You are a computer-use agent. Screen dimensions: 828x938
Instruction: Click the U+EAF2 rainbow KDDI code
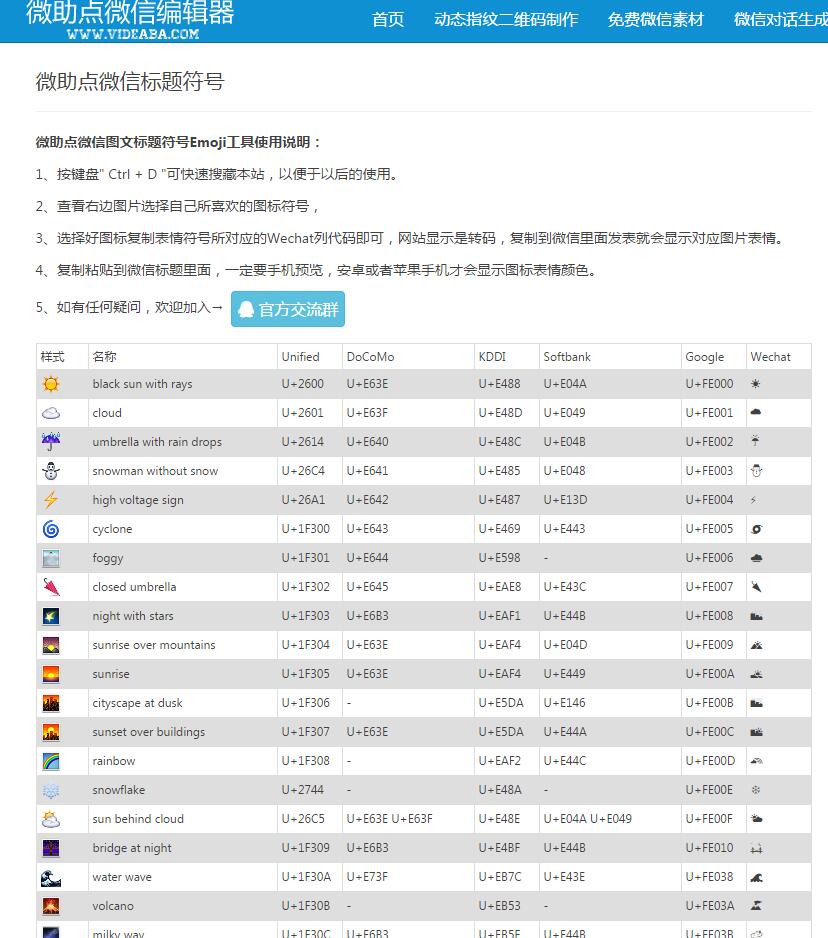tap(500, 761)
